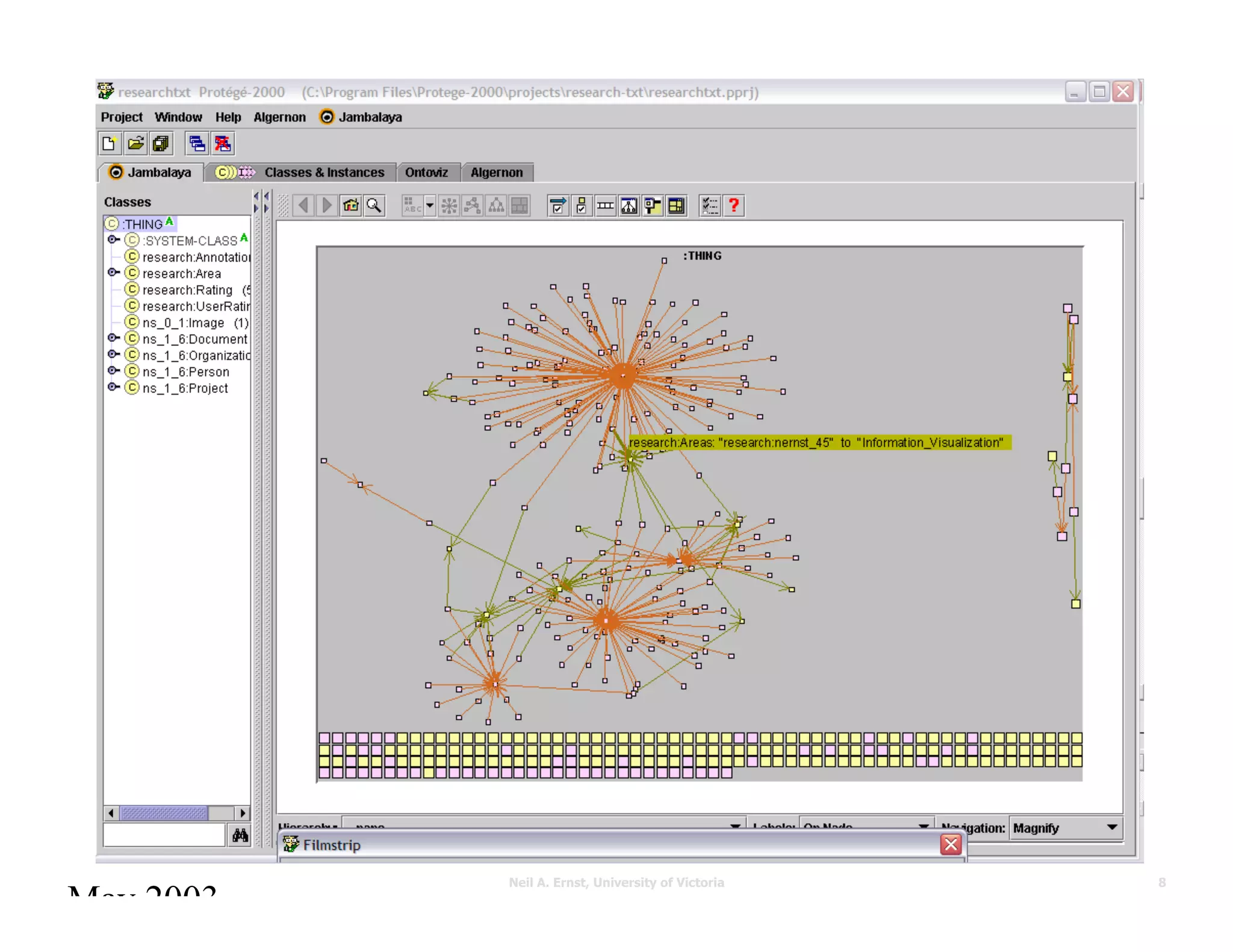1233x952 pixels.
Task: Switch to the Ontoviz tab
Action: 426,173
